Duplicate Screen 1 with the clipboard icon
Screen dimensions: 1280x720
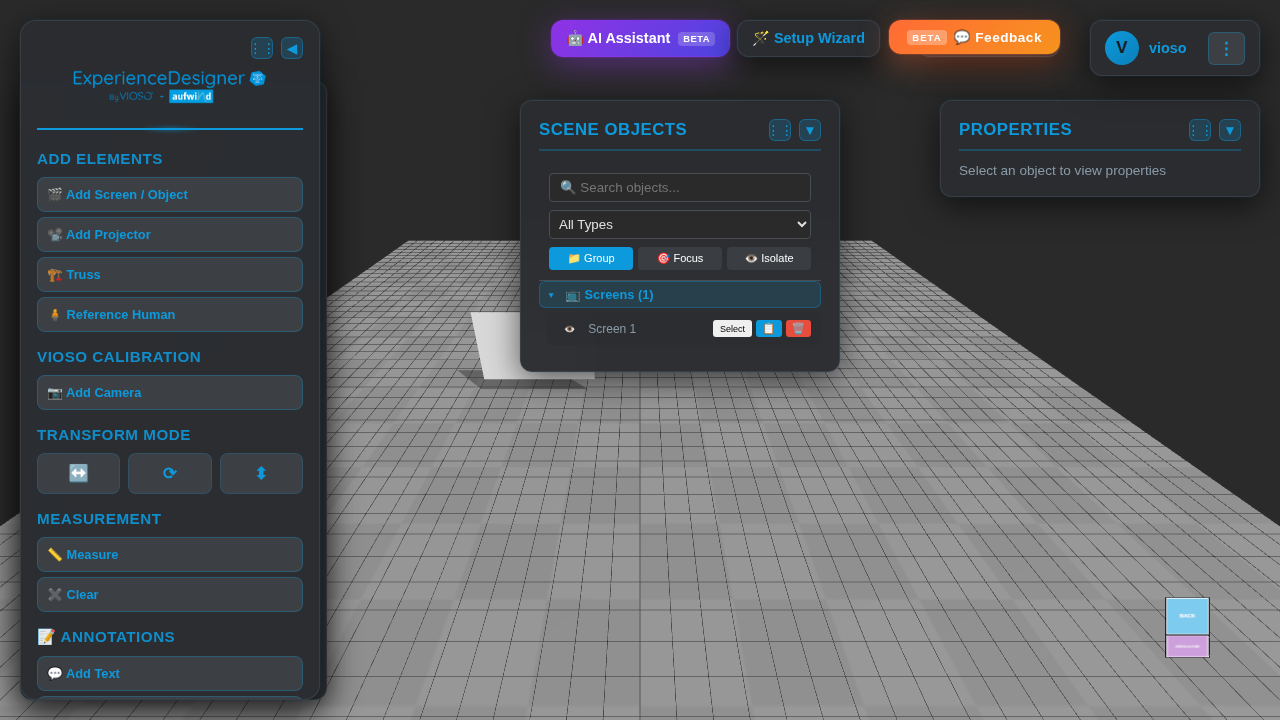[769, 328]
